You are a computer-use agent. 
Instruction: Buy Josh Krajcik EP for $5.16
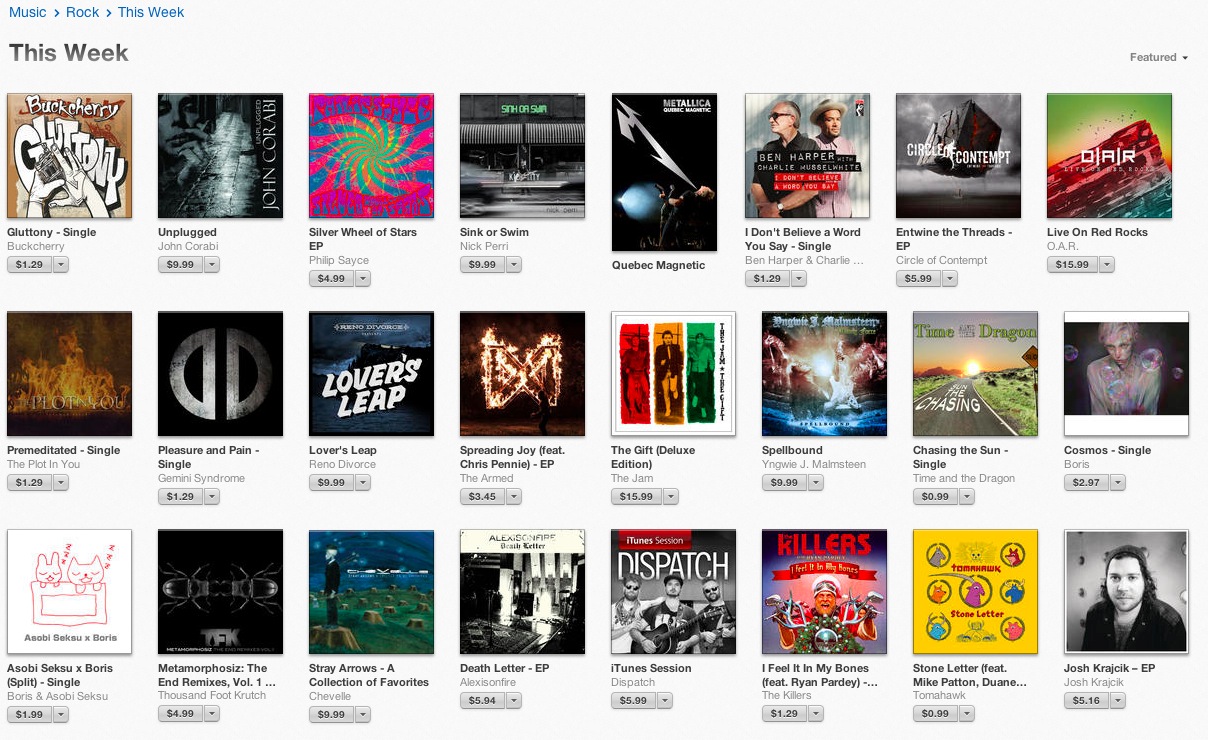click(x=1086, y=701)
